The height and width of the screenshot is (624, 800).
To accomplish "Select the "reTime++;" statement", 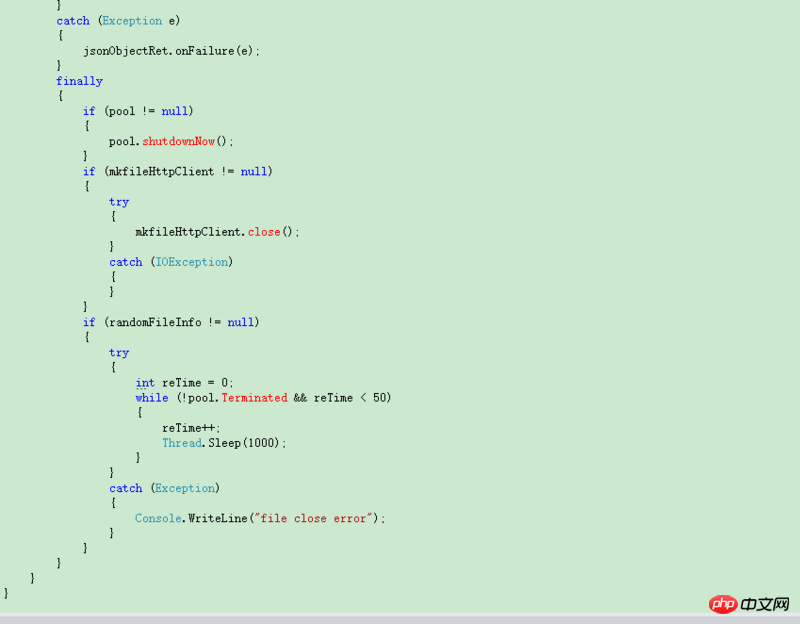I will 191,428.
